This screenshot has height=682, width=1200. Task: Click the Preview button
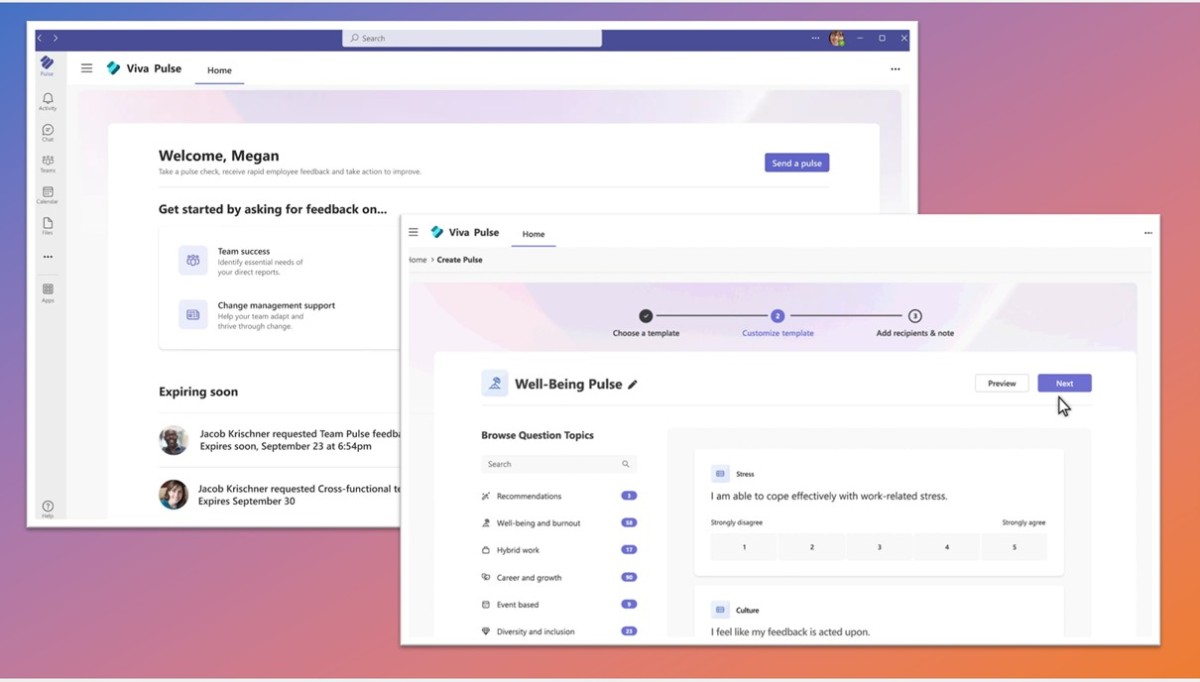pos(1002,383)
